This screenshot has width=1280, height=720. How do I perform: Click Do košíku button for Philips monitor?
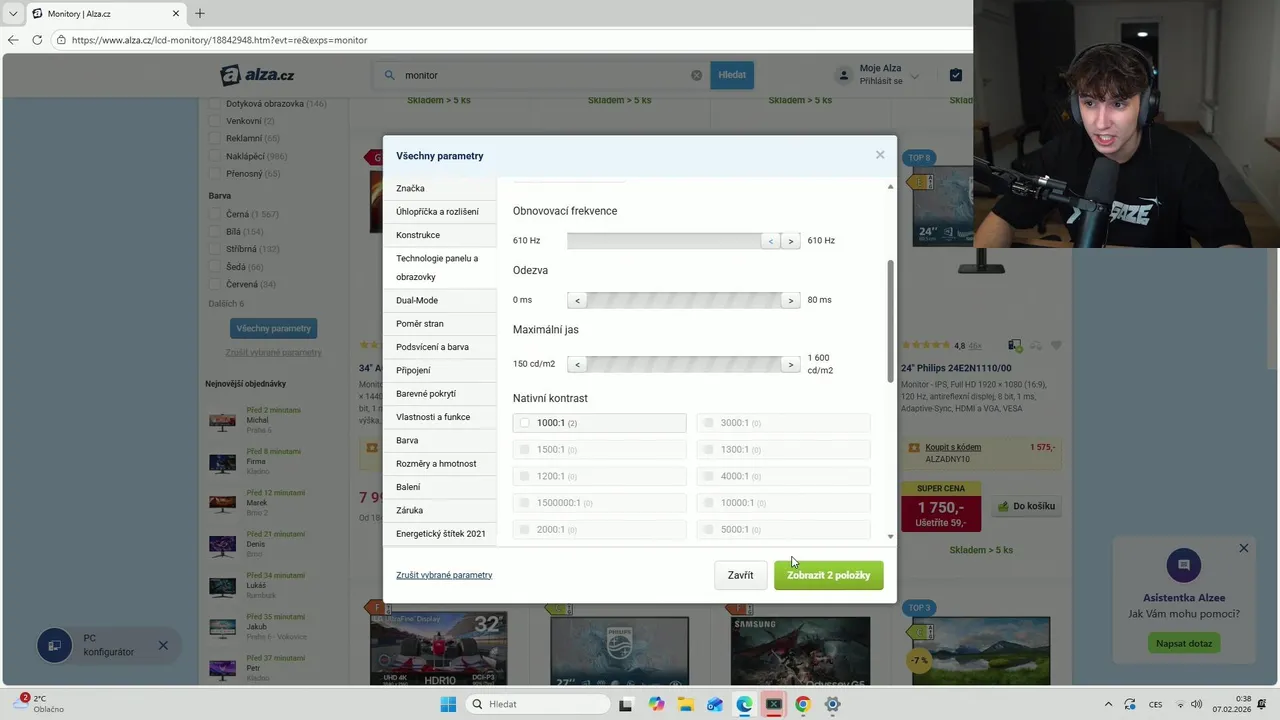(x=1026, y=506)
